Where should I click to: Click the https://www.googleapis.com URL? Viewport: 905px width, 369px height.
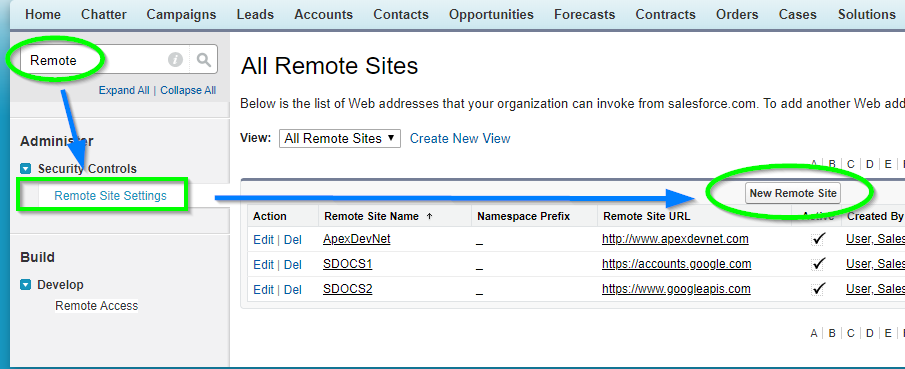676,289
